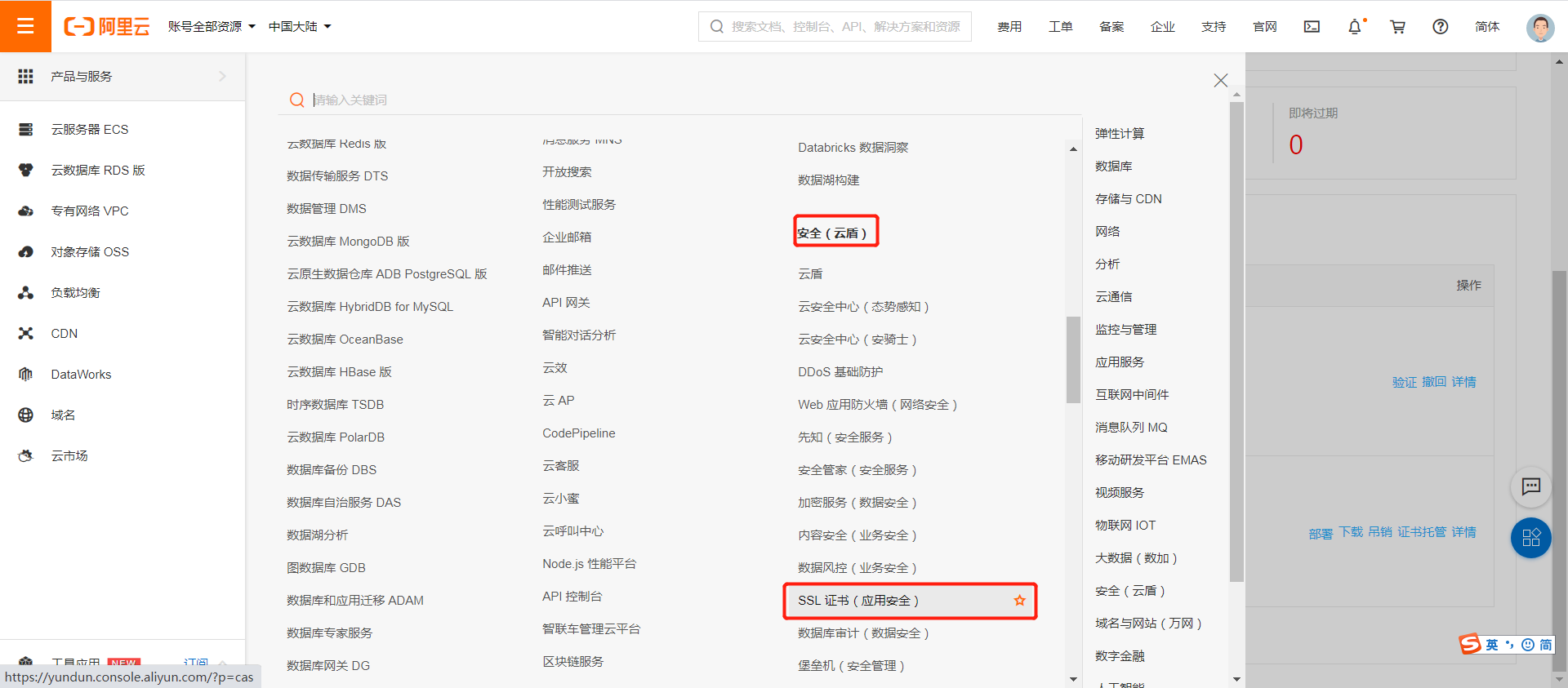Expand the 中国大陆 region dropdown

point(300,27)
